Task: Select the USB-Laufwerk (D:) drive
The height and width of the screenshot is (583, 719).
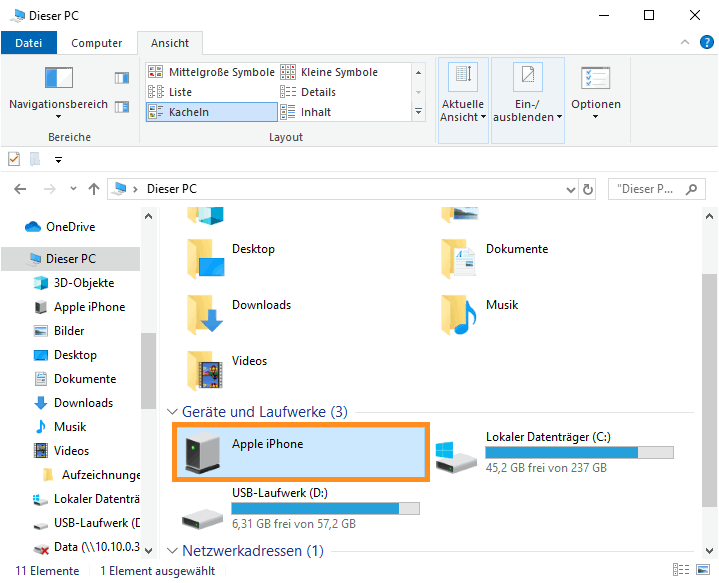Action: tap(300, 508)
